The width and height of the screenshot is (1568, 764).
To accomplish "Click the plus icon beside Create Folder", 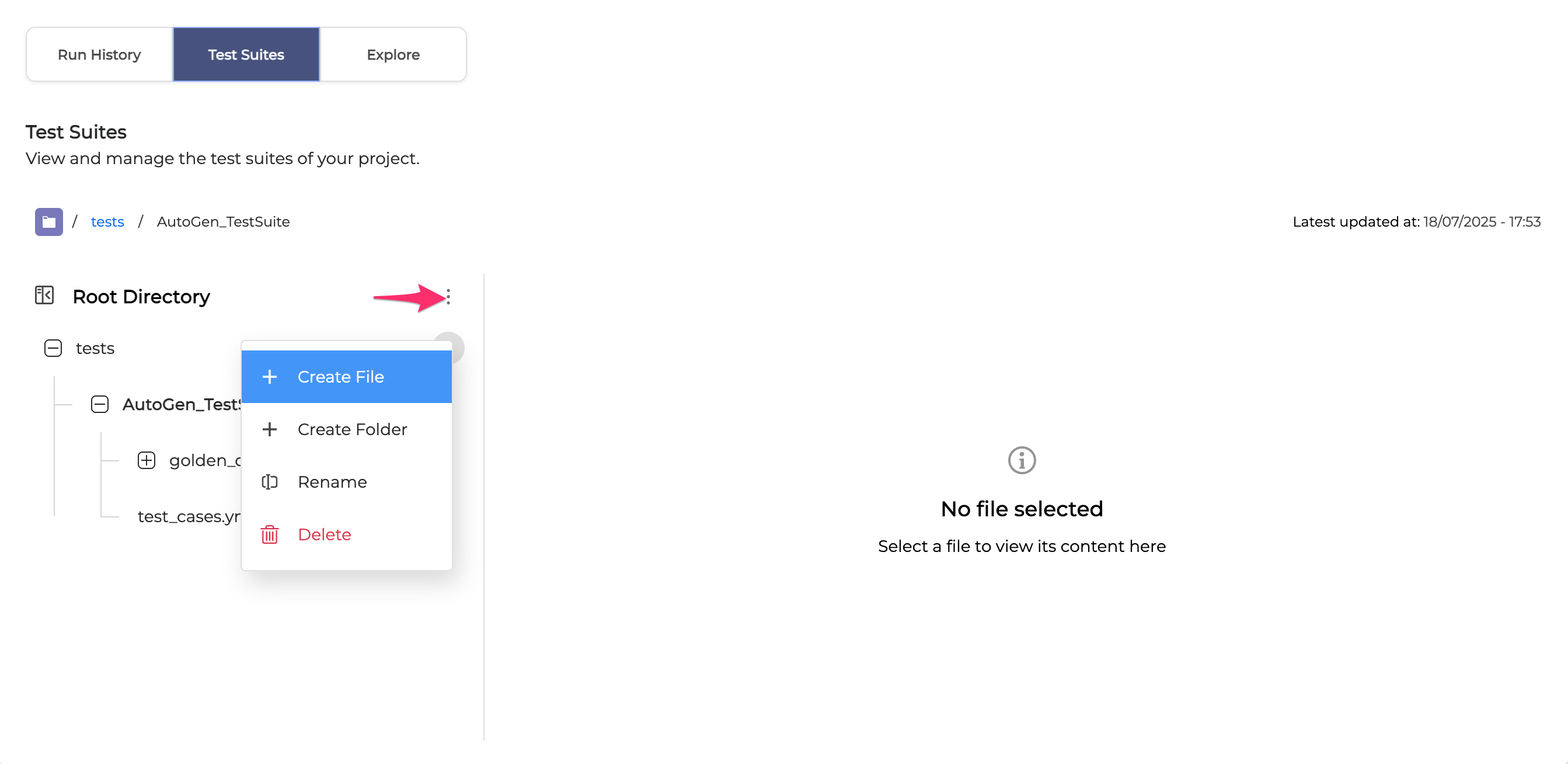I will pos(270,429).
